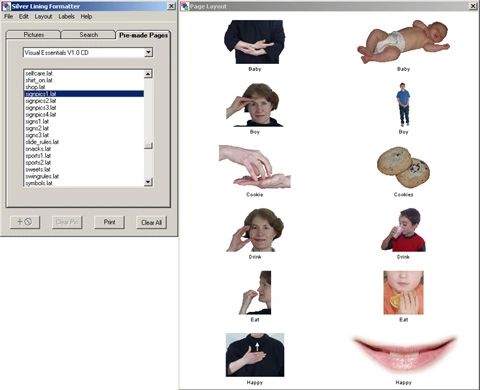This screenshot has height=390, width=480.
Task: Click the file list scrollbar thumb
Action: point(148,146)
